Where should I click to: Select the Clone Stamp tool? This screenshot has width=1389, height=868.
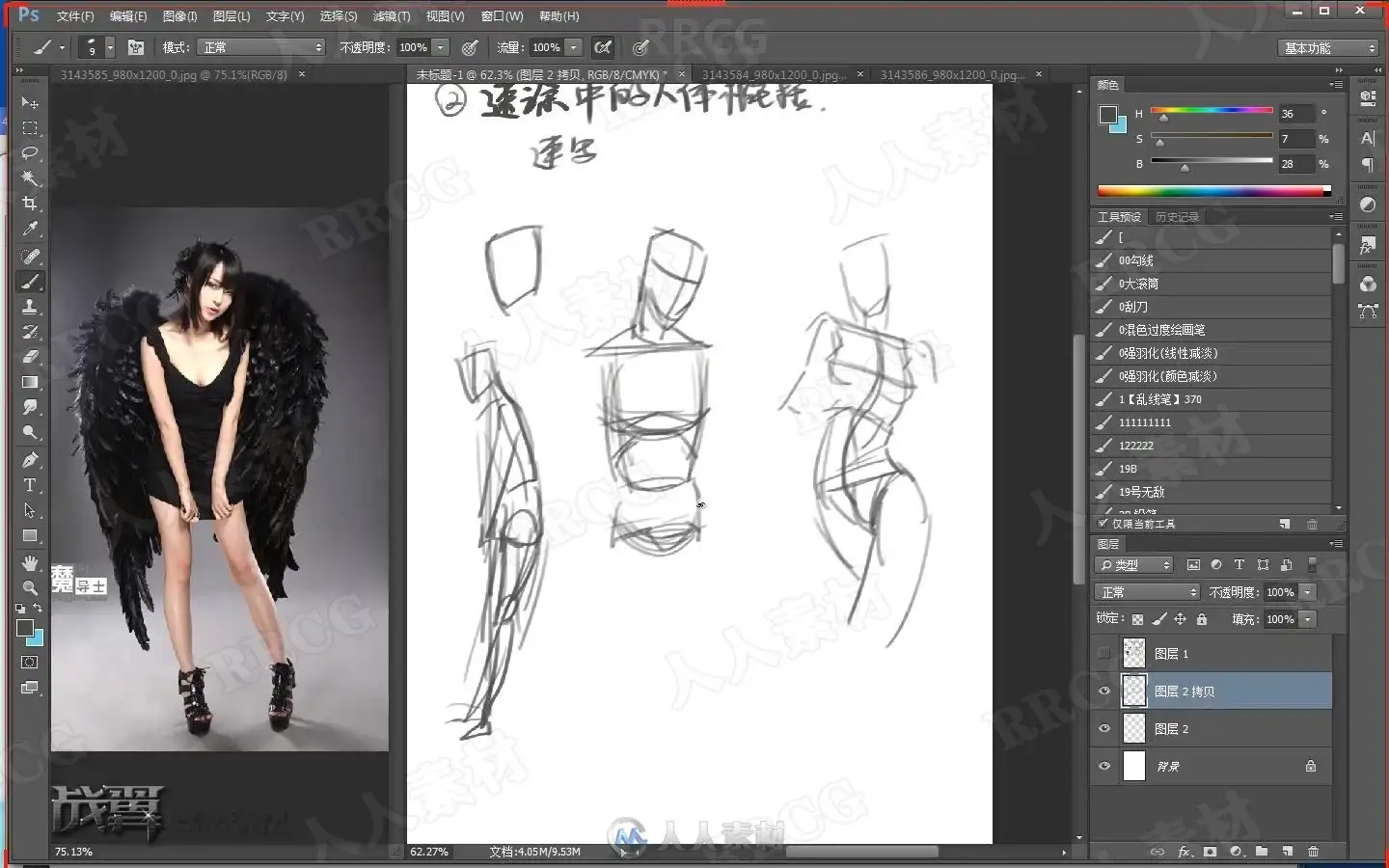(x=30, y=307)
